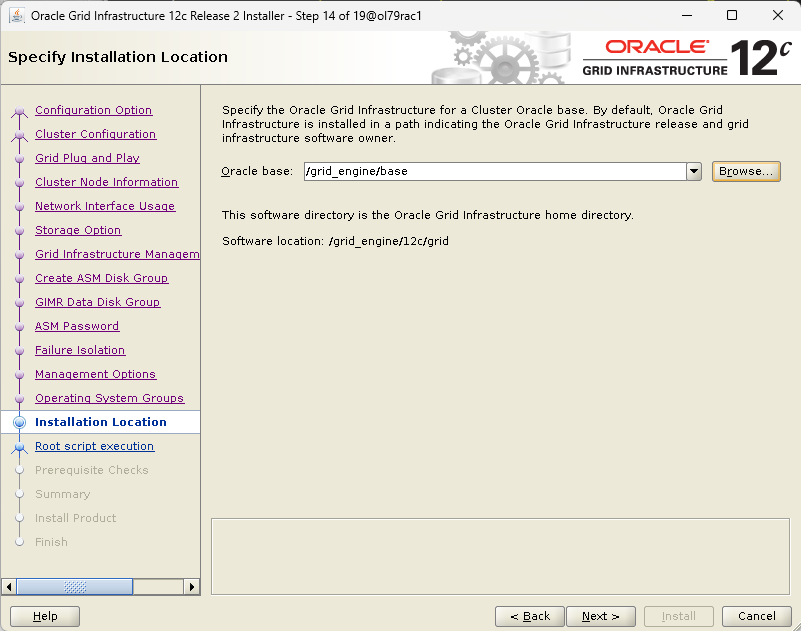Maximize the installer window
801x631 pixels.
coord(732,15)
